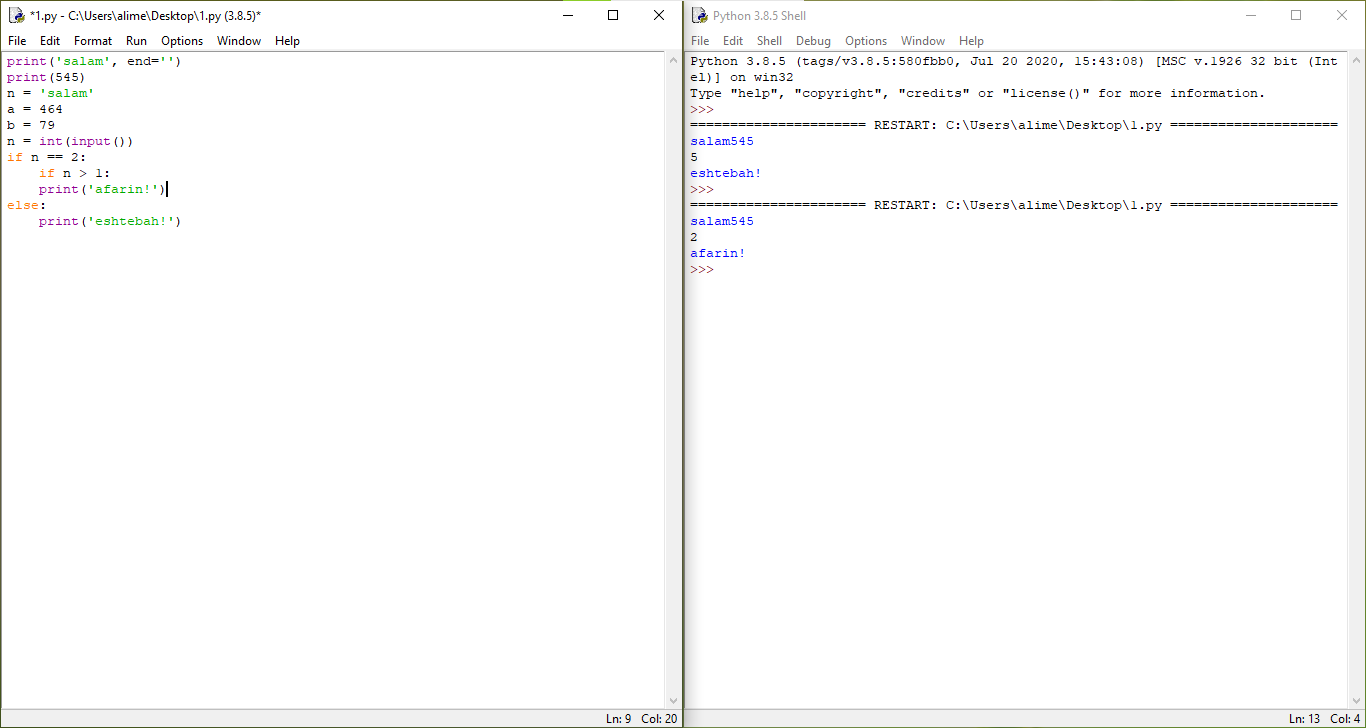
Task: Open the Run menu in the editor
Action: point(136,41)
